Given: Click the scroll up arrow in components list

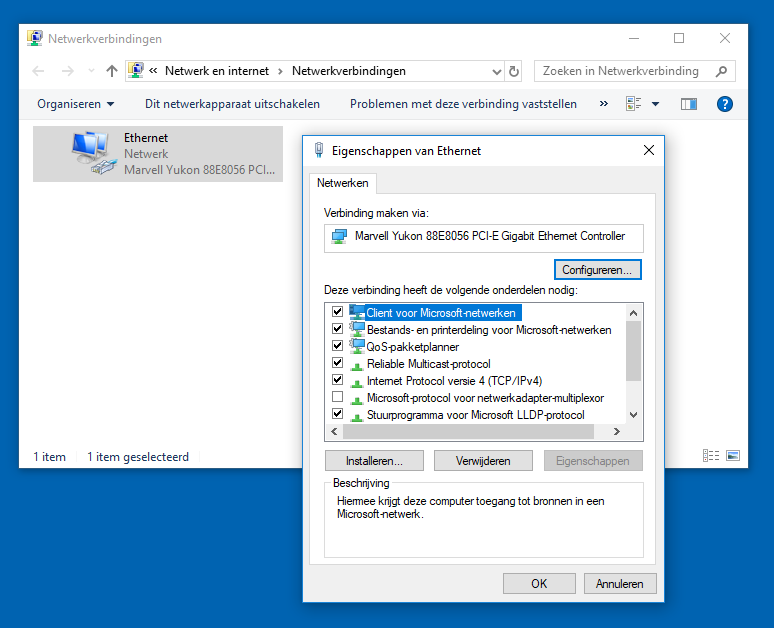Looking at the screenshot, I should (x=634, y=313).
